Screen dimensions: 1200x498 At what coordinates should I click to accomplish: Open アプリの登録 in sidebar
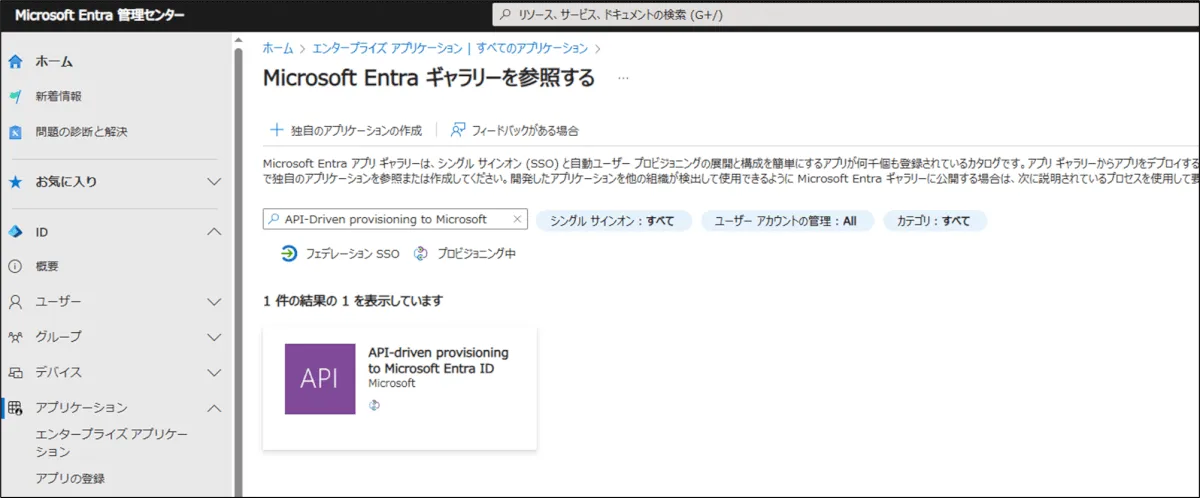(x=70, y=478)
